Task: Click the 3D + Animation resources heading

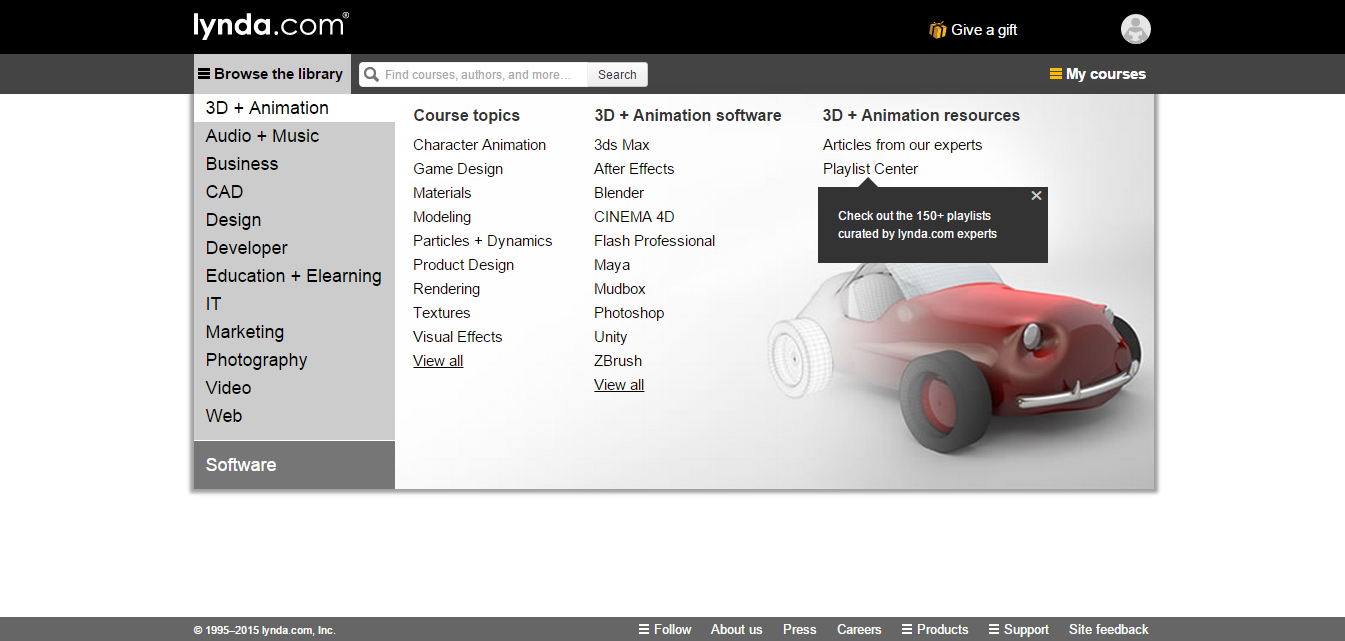Action: point(921,116)
